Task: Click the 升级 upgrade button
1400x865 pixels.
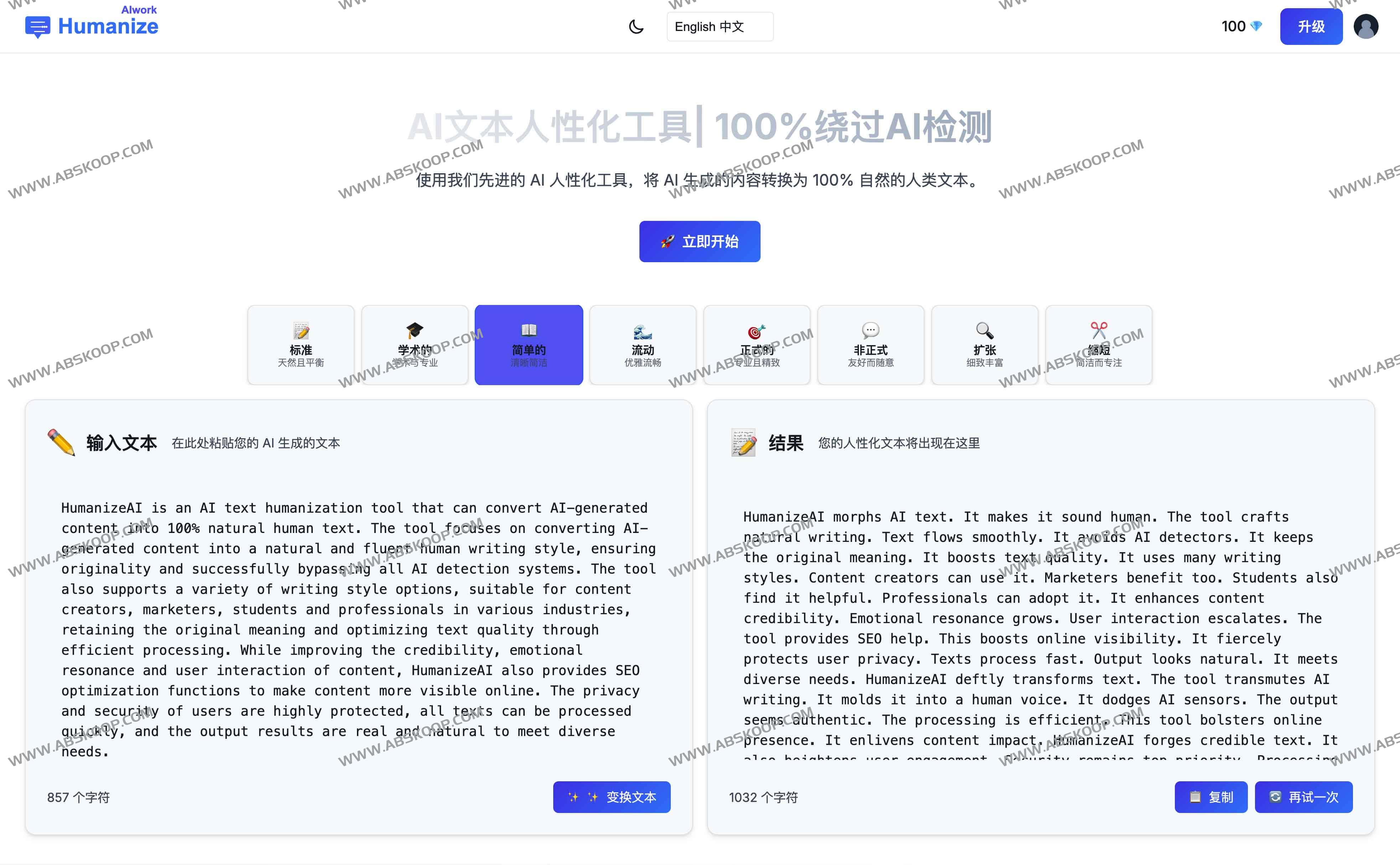Action: coord(1311,26)
